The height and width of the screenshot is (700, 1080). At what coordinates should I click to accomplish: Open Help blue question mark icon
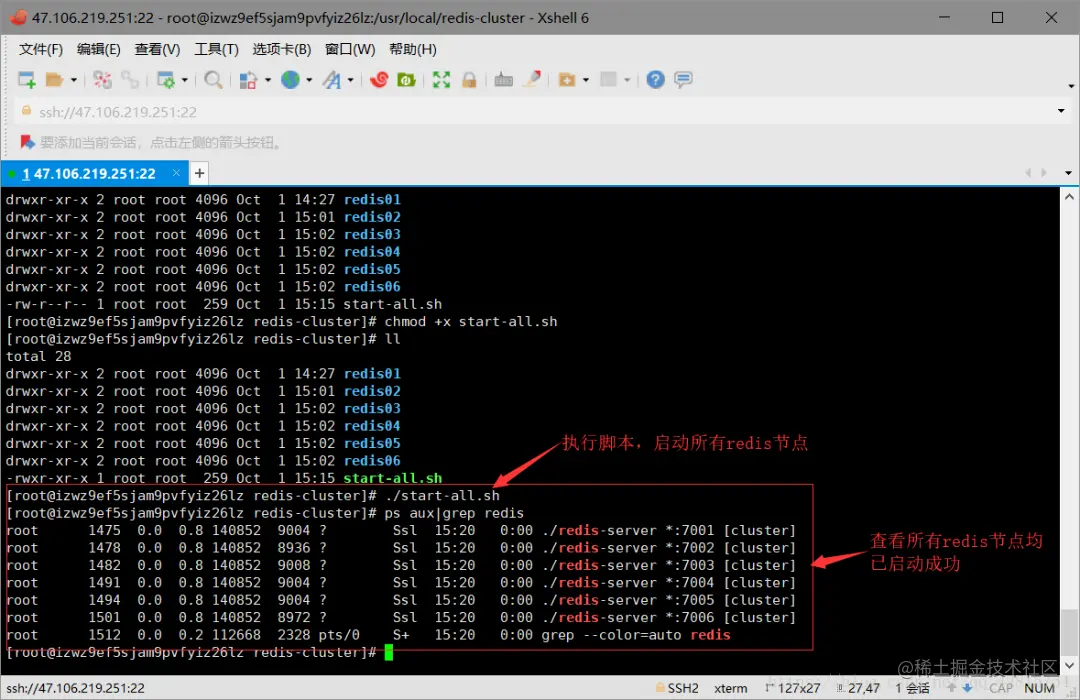(655, 80)
